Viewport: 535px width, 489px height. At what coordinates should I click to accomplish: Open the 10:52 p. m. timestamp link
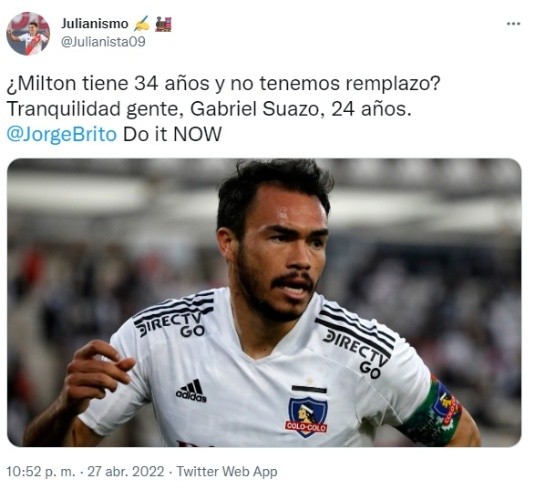coord(41,472)
